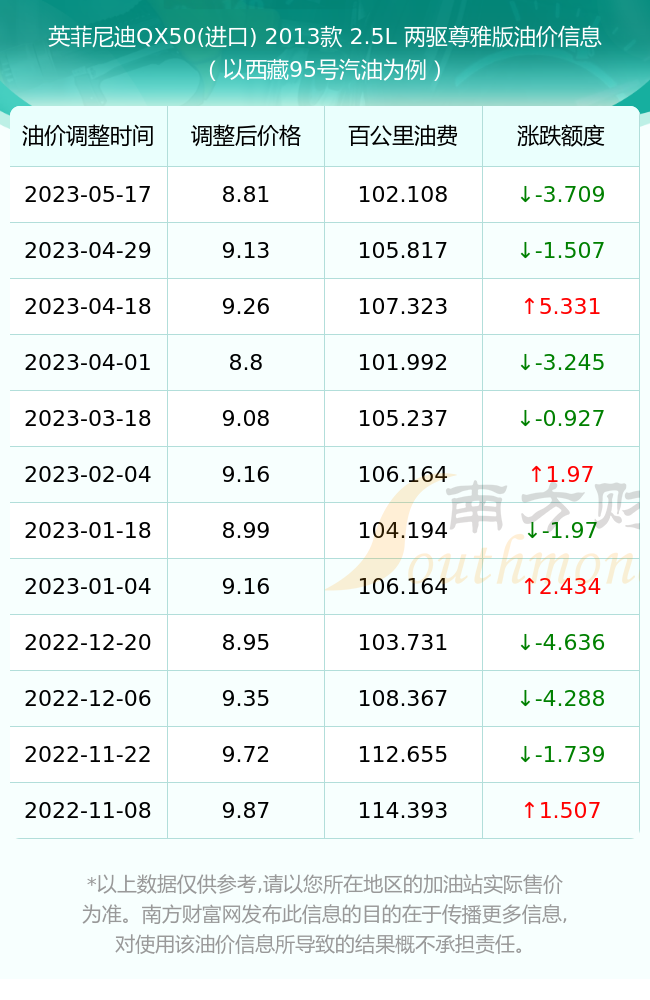The image size is (650, 1000).
Task: Click the 涨跌额度 column header
Action: 561,136
